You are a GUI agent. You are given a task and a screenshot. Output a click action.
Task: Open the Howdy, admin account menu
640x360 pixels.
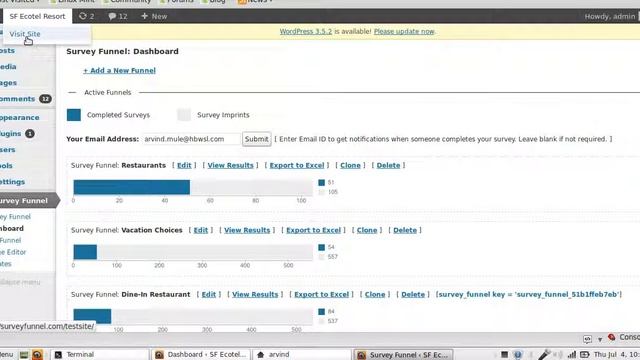click(610, 16)
